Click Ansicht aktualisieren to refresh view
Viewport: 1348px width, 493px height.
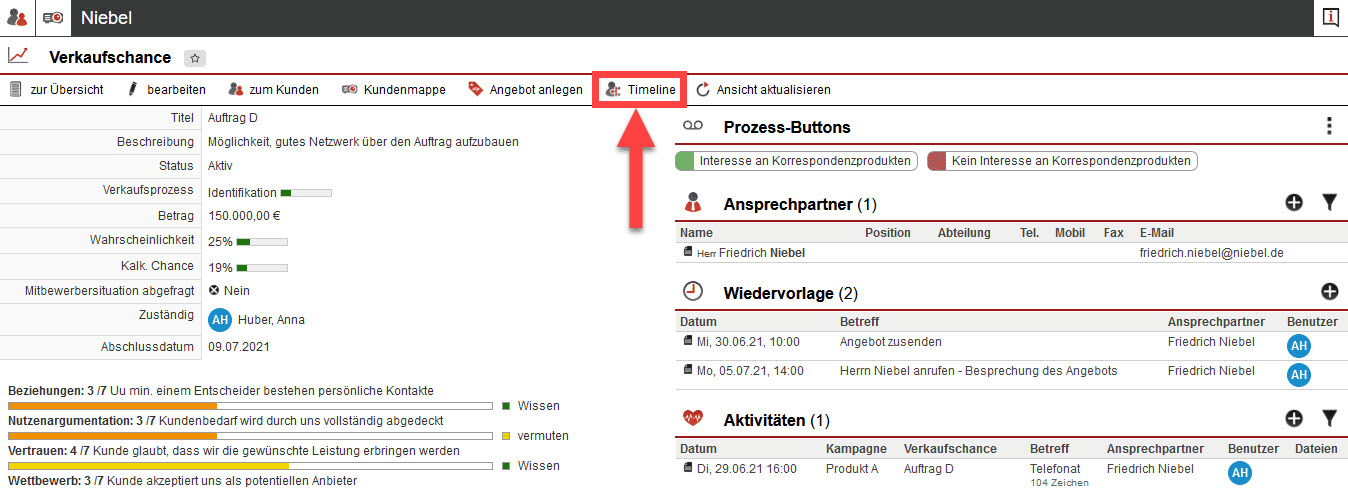tap(763, 90)
